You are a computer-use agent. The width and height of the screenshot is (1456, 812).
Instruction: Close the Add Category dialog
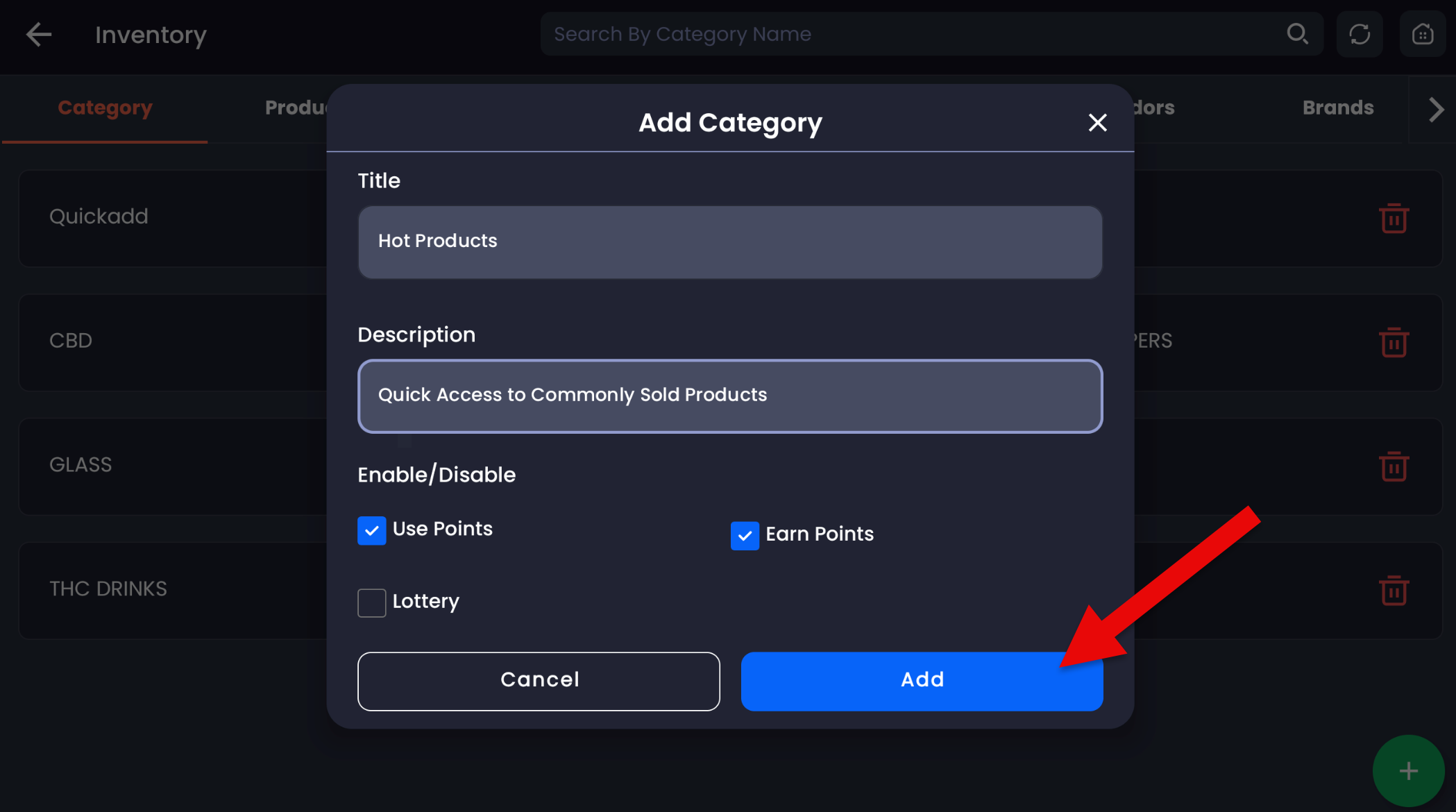(x=1097, y=123)
